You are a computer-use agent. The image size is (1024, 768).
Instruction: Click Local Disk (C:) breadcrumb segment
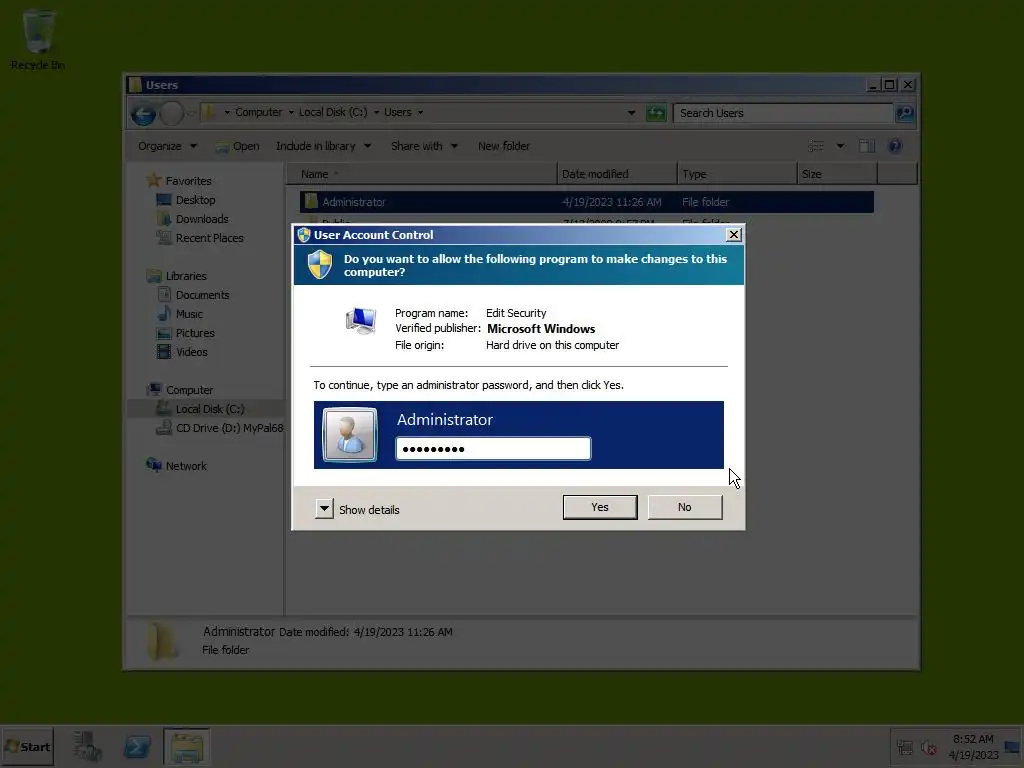click(x=333, y=112)
